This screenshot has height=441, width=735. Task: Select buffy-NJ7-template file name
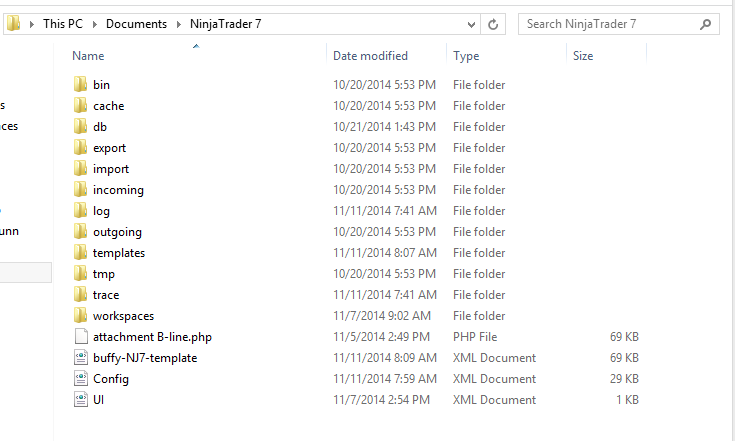pos(145,358)
